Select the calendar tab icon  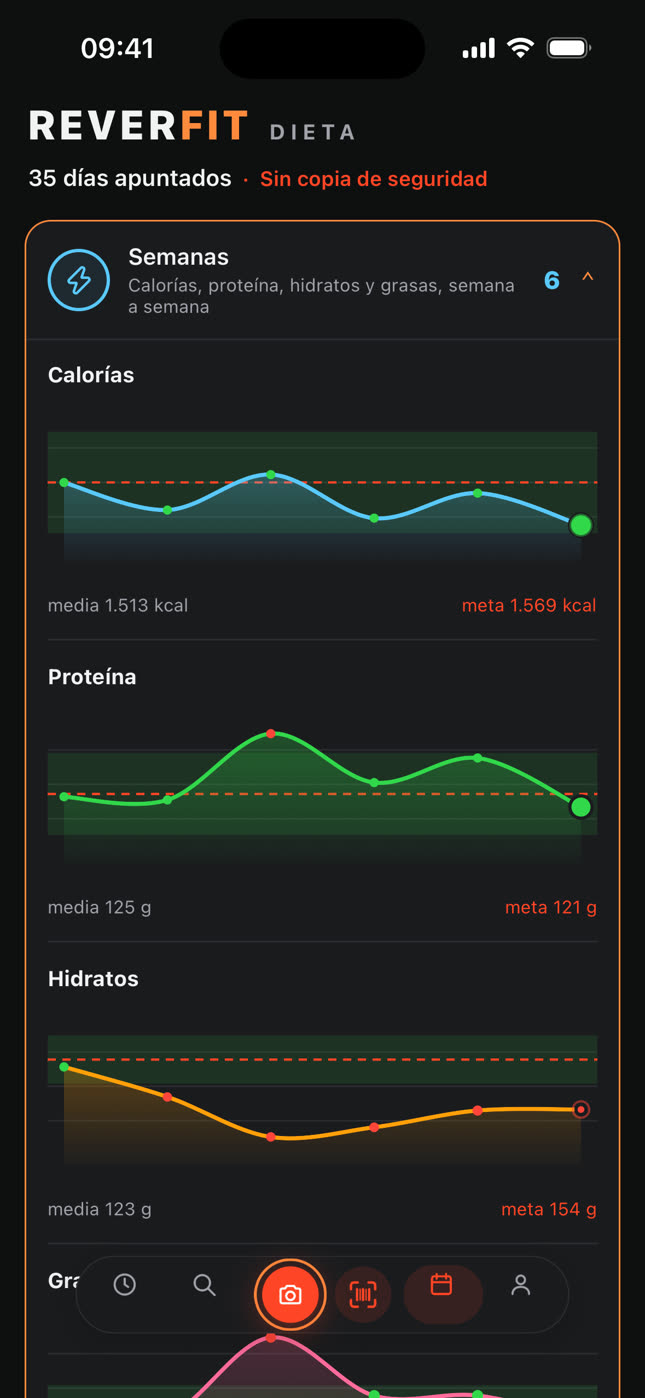point(442,1285)
